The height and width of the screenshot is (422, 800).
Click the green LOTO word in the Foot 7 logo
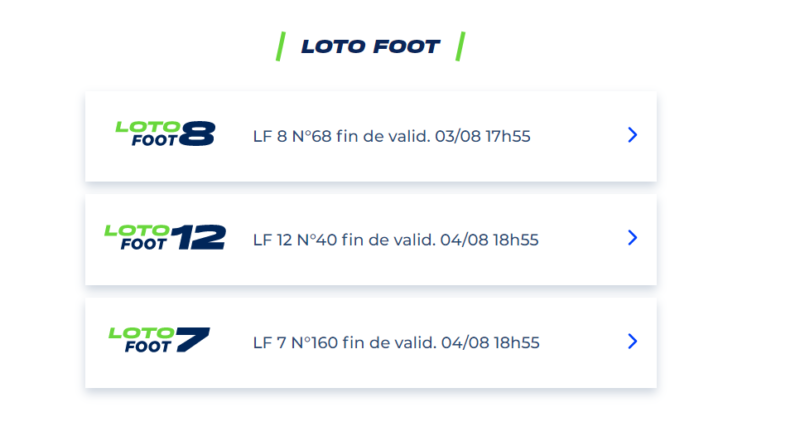[141, 333]
